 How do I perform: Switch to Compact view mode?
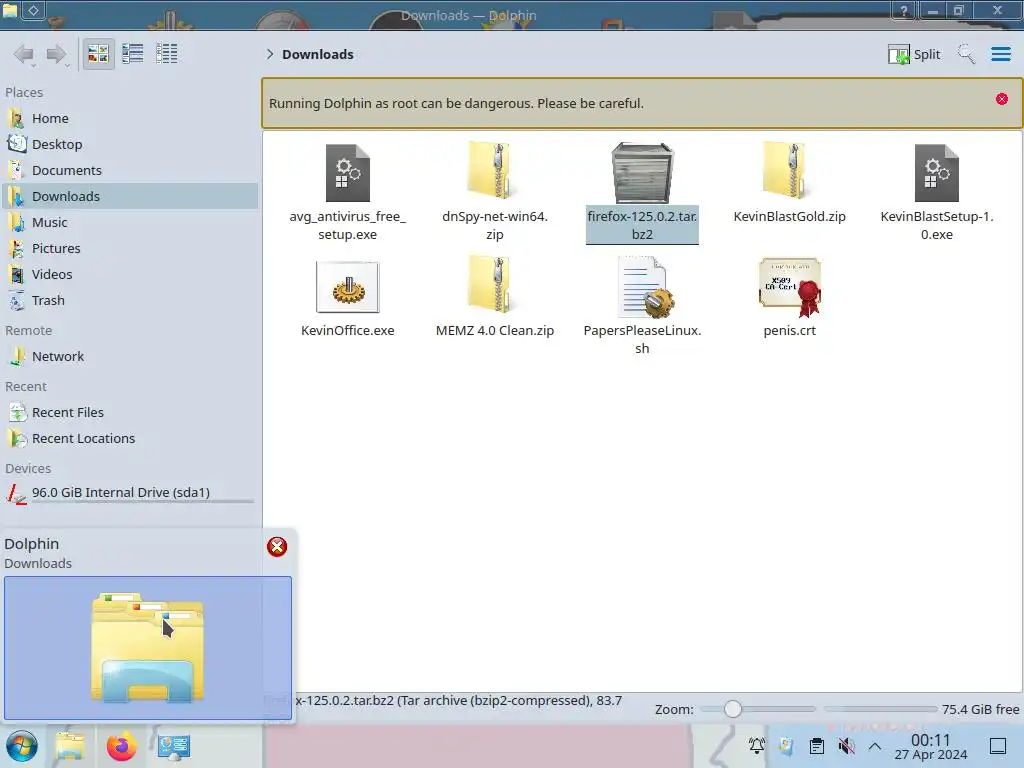coord(133,54)
